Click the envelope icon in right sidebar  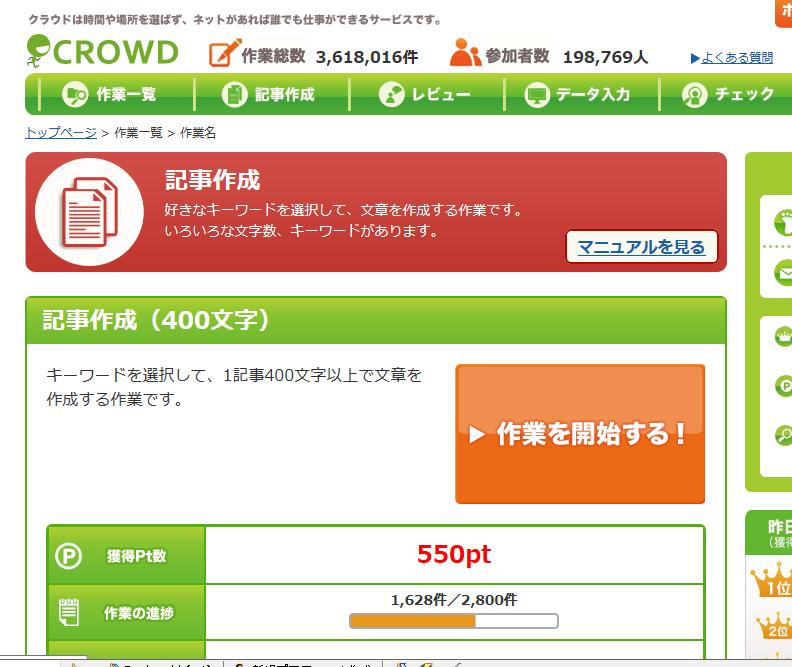pyautogui.click(x=782, y=271)
